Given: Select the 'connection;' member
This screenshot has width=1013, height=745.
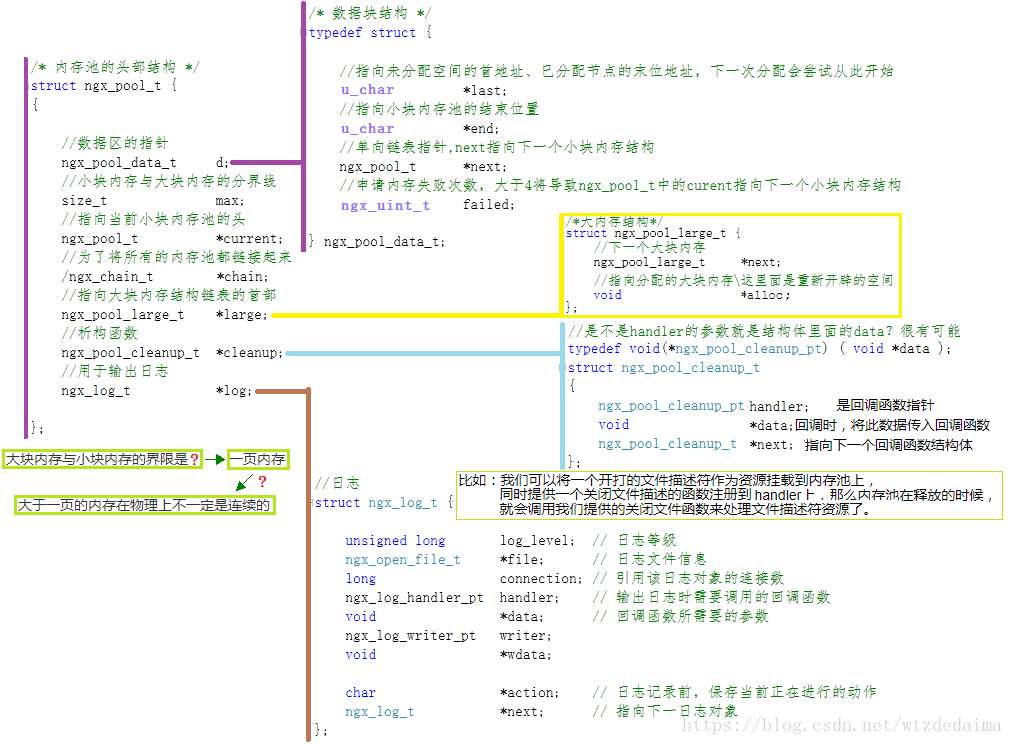Looking at the screenshot, I should [x=541, y=578].
